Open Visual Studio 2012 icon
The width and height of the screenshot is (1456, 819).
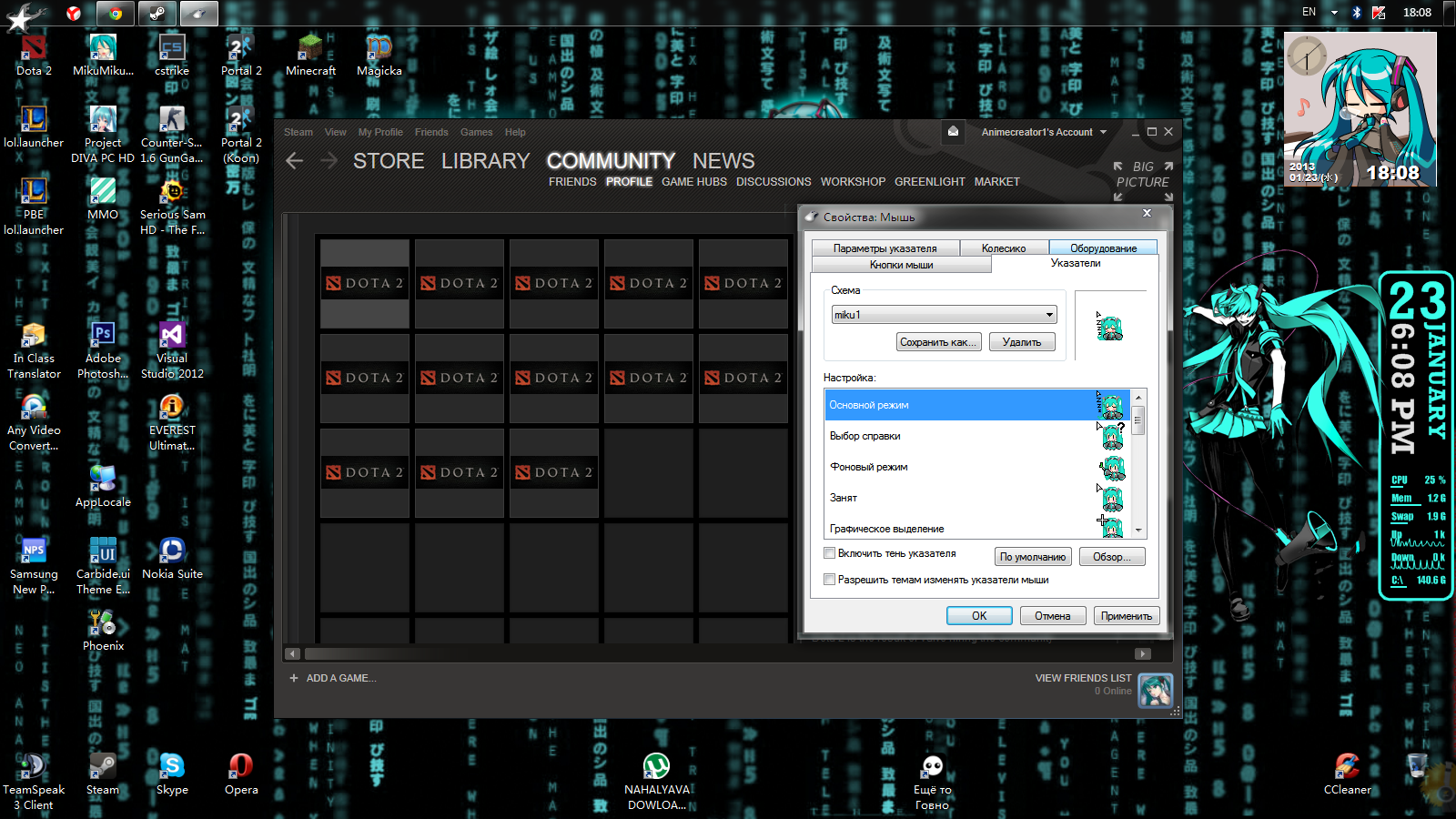[x=172, y=349]
